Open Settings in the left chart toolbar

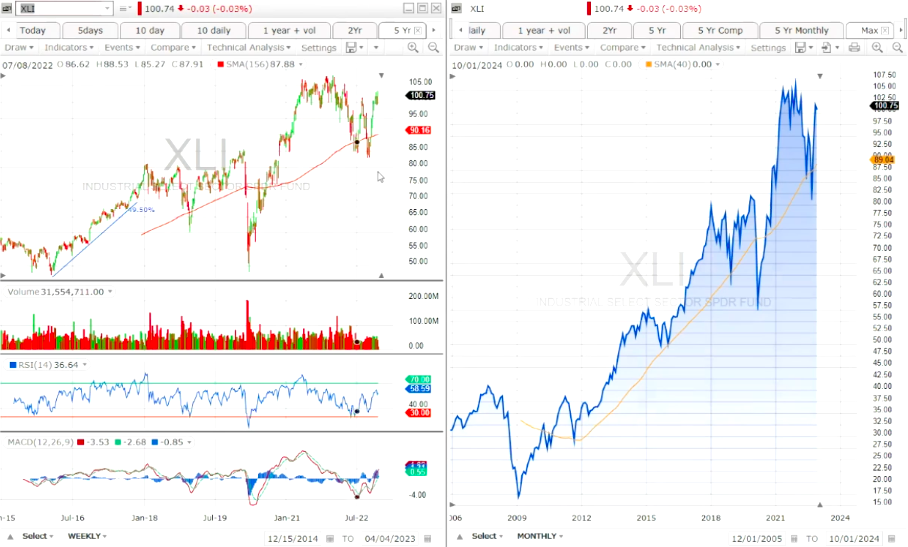[x=318, y=47]
